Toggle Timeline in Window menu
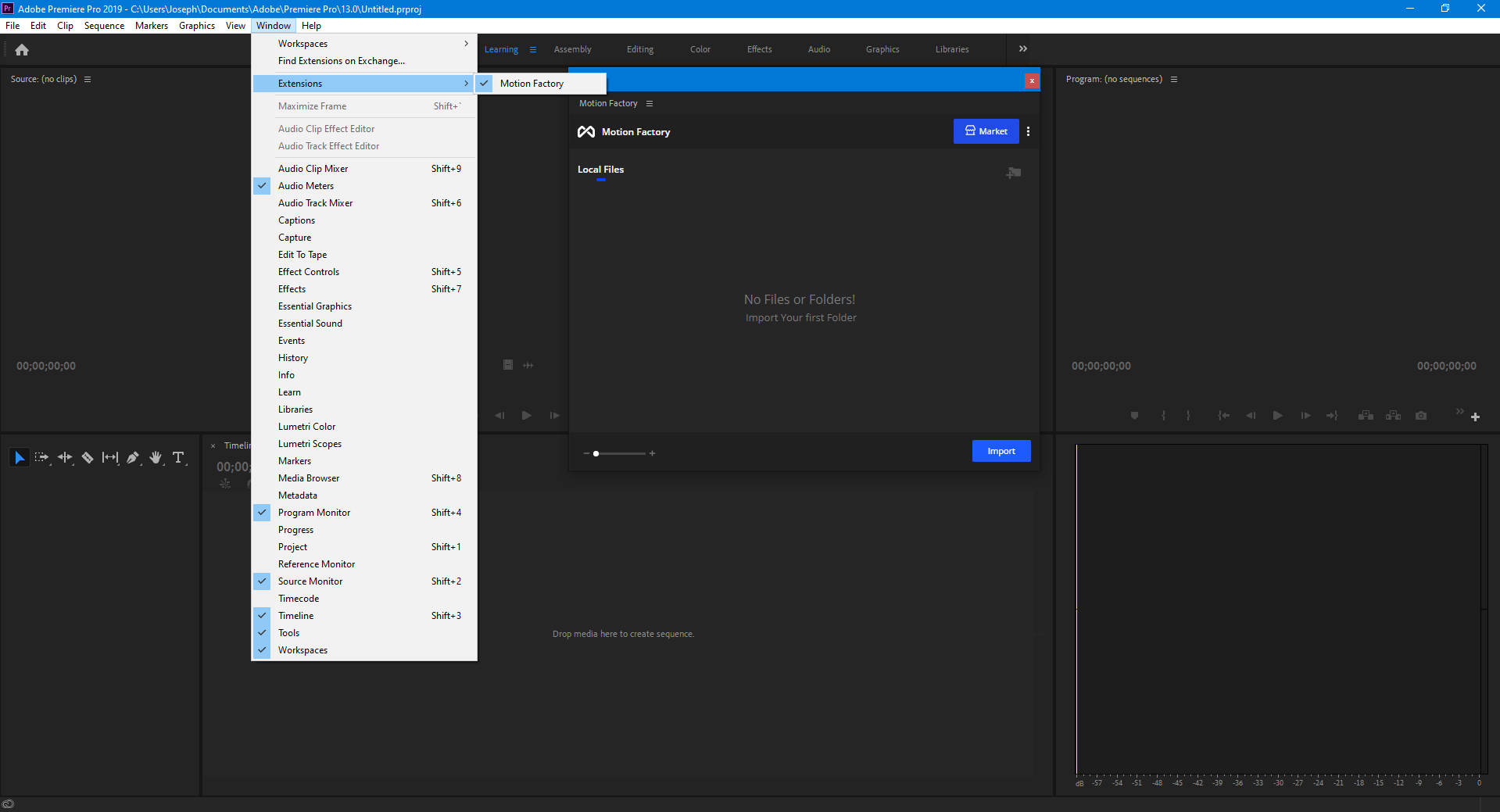 click(x=263, y=616)
